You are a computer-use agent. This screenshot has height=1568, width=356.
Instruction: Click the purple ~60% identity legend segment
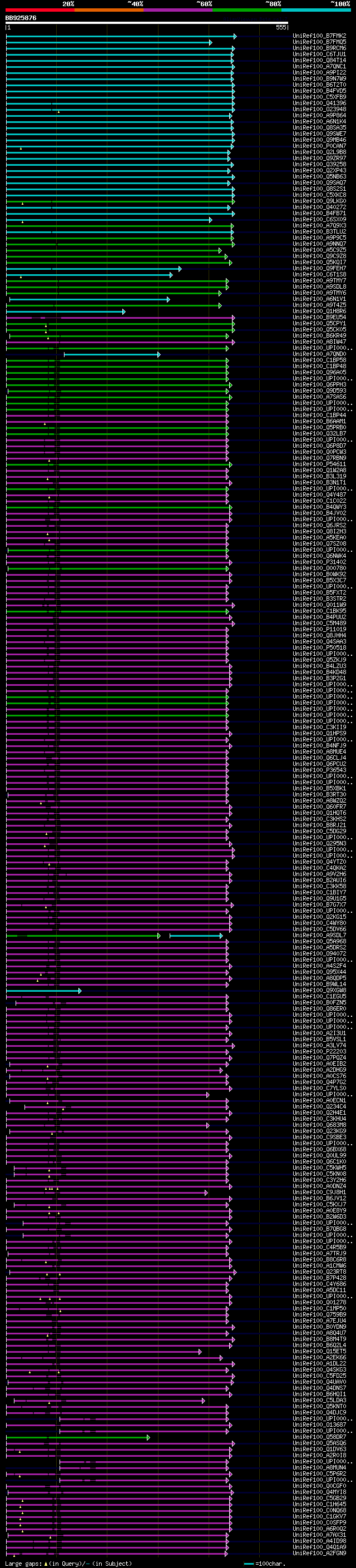(179, 10)
